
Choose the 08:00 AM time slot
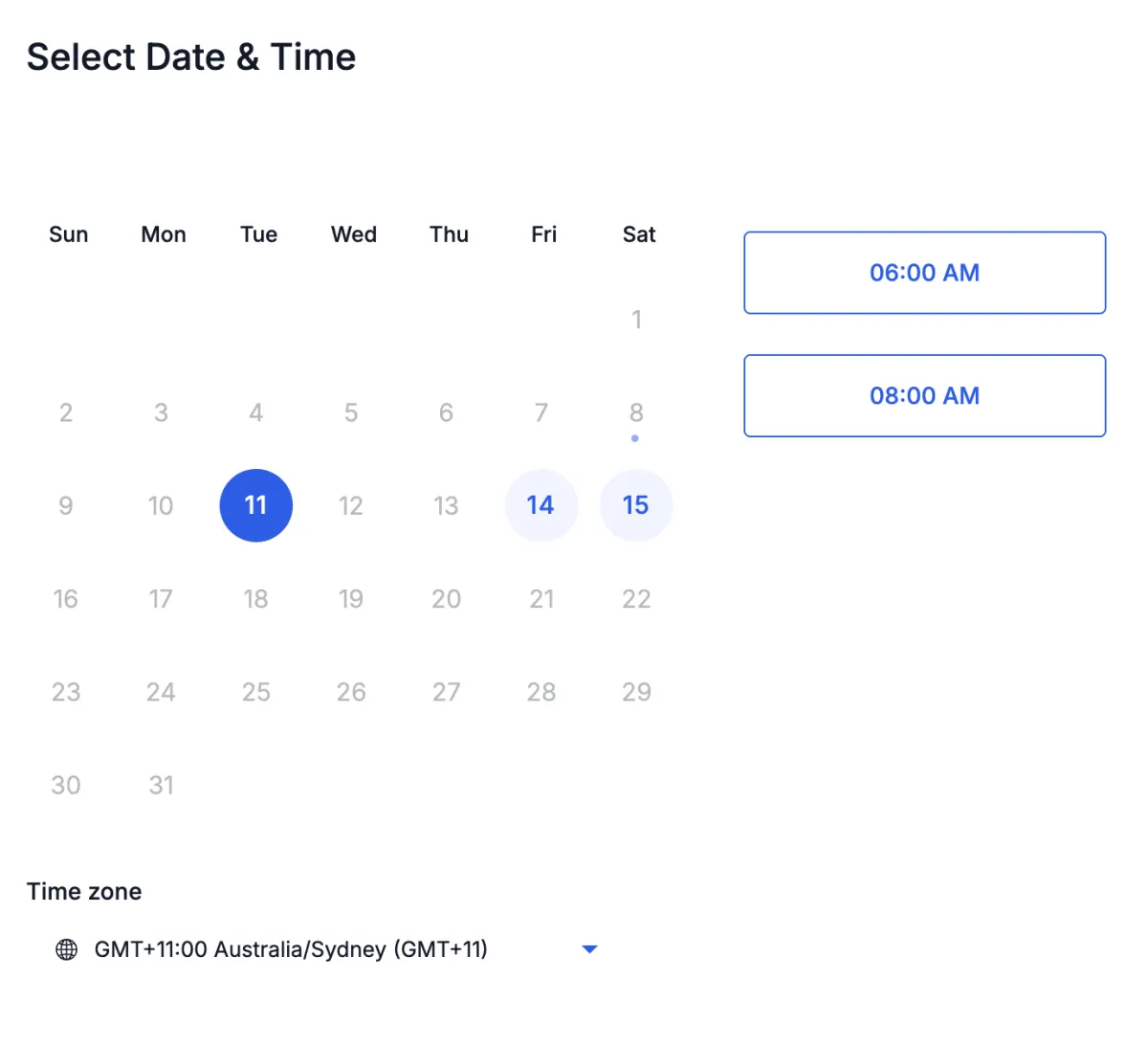924,396
